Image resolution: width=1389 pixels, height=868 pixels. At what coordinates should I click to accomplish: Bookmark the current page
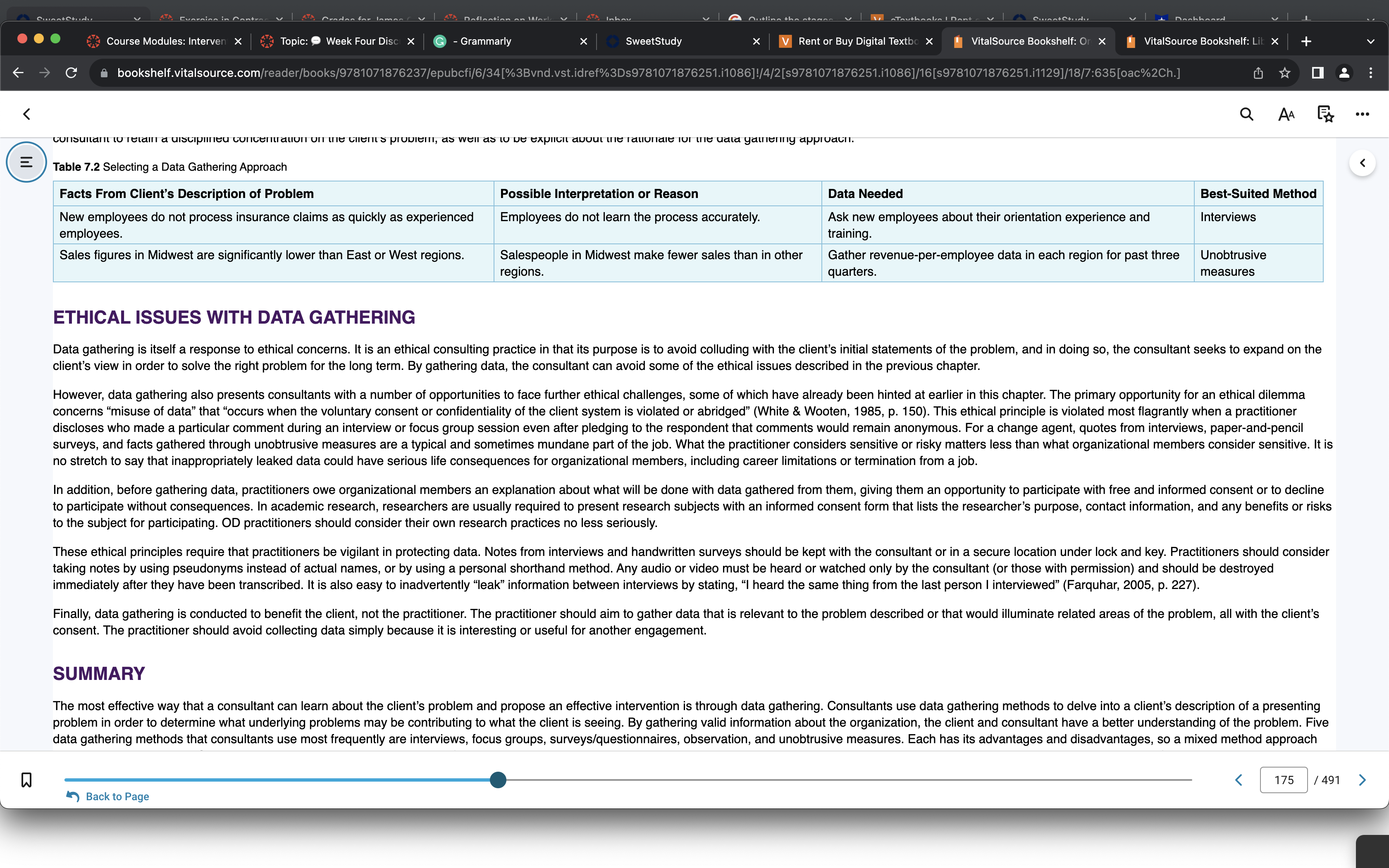pos(26,780)
